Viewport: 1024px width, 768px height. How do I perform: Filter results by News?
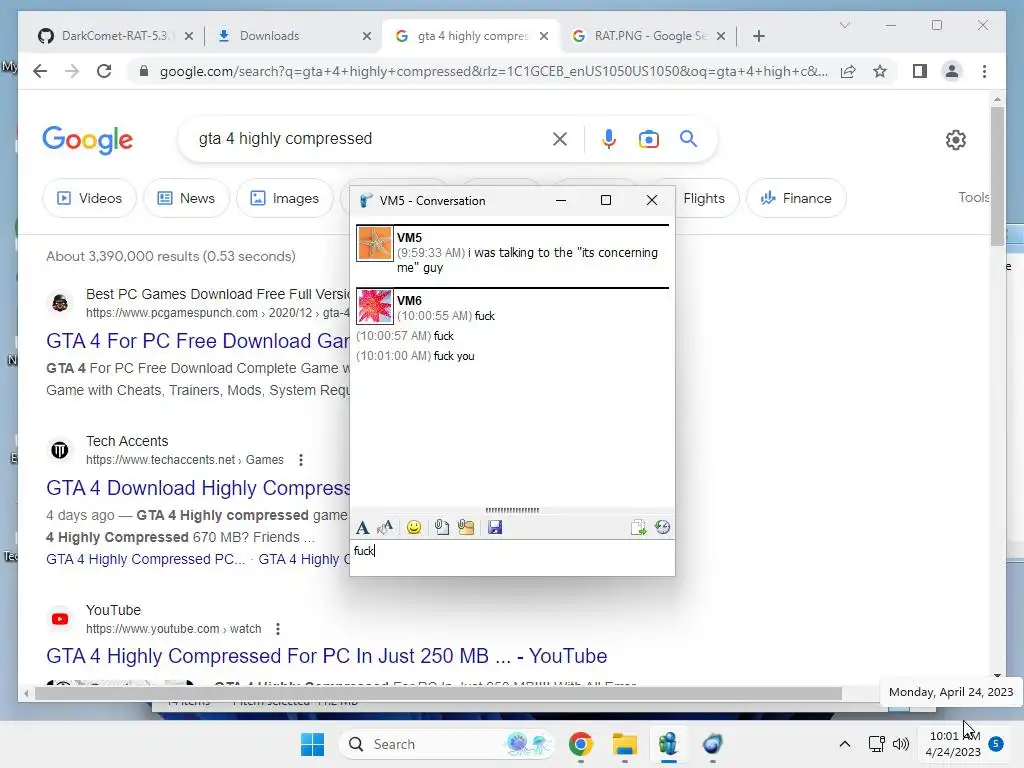(x=186, y=199)
